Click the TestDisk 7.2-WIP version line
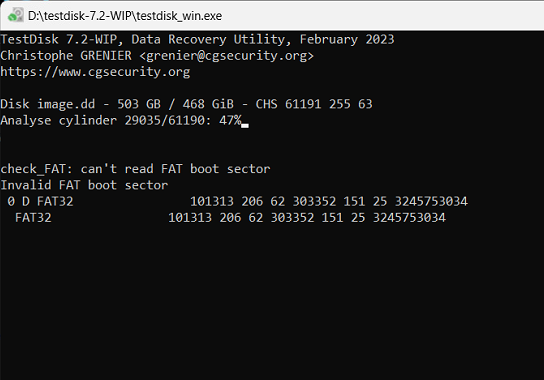544x380 pixels. pos(197,40)
